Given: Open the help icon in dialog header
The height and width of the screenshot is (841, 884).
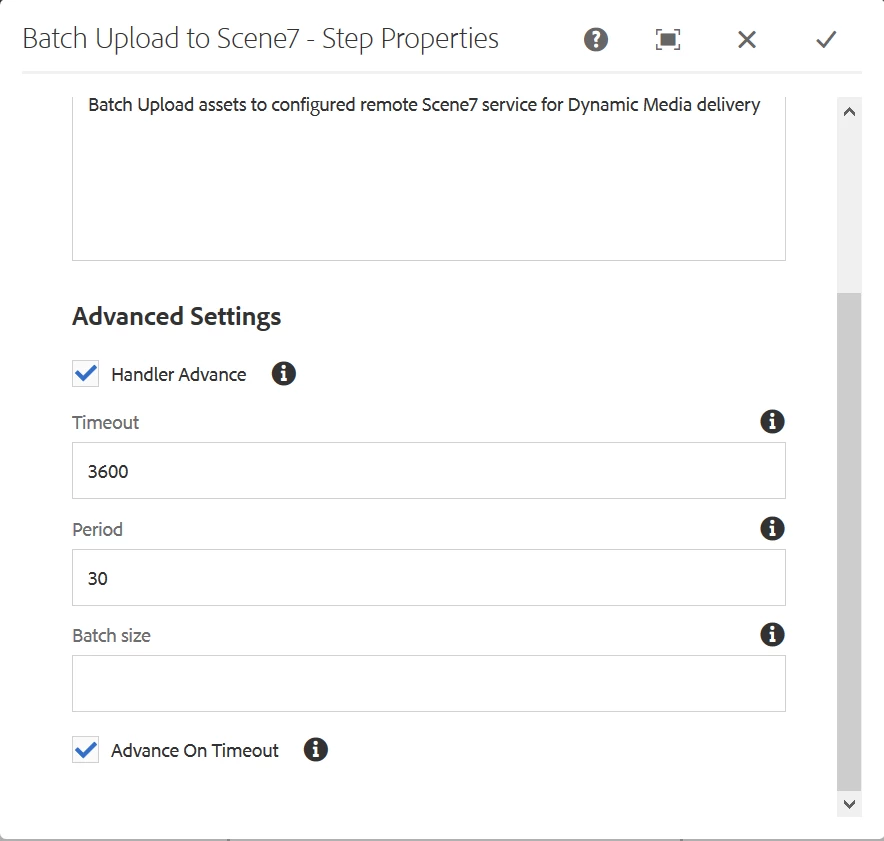Looking at the screenshot, I should [595, 39].
